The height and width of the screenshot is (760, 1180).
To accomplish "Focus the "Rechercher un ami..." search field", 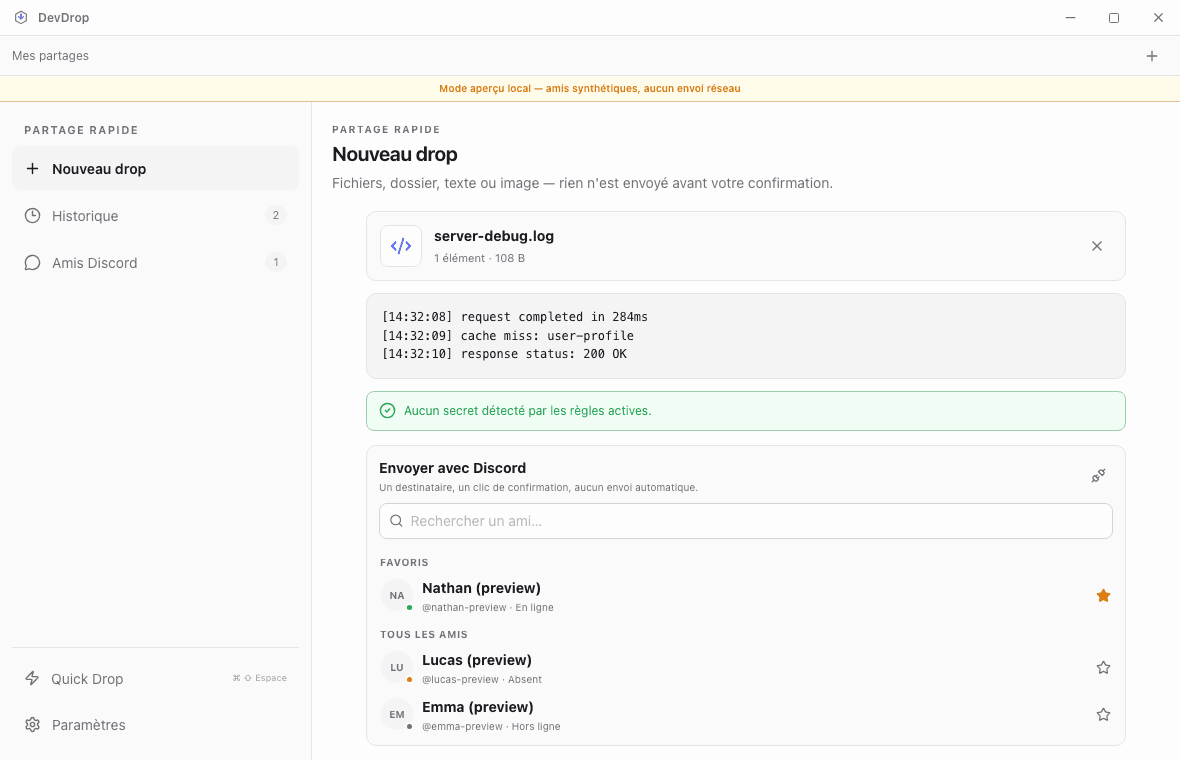I will click(746, 521).
